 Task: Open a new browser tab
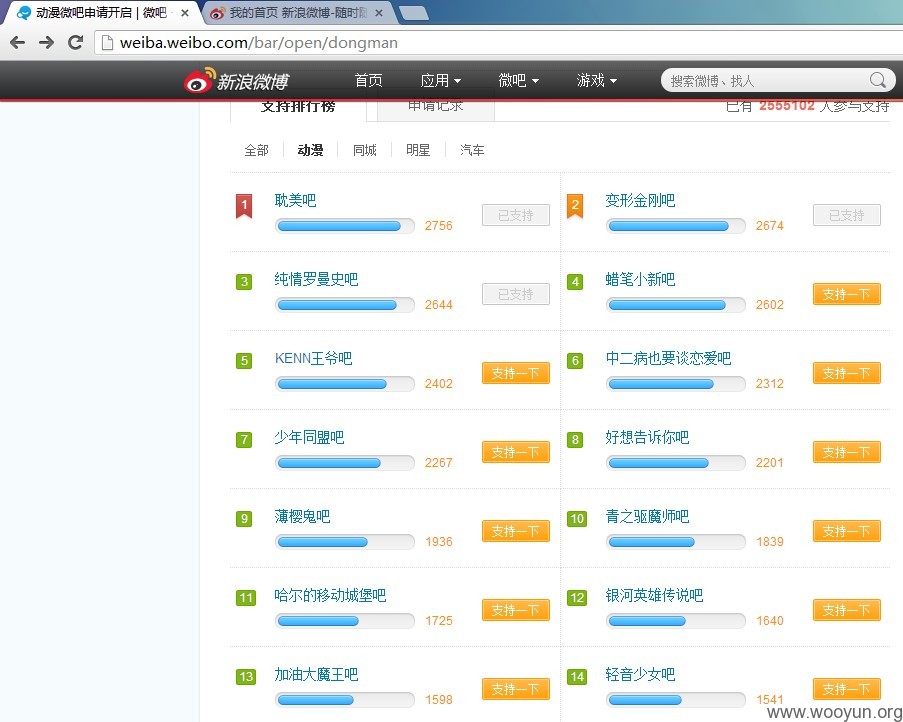pyautogui.click(x=413, y=13)
